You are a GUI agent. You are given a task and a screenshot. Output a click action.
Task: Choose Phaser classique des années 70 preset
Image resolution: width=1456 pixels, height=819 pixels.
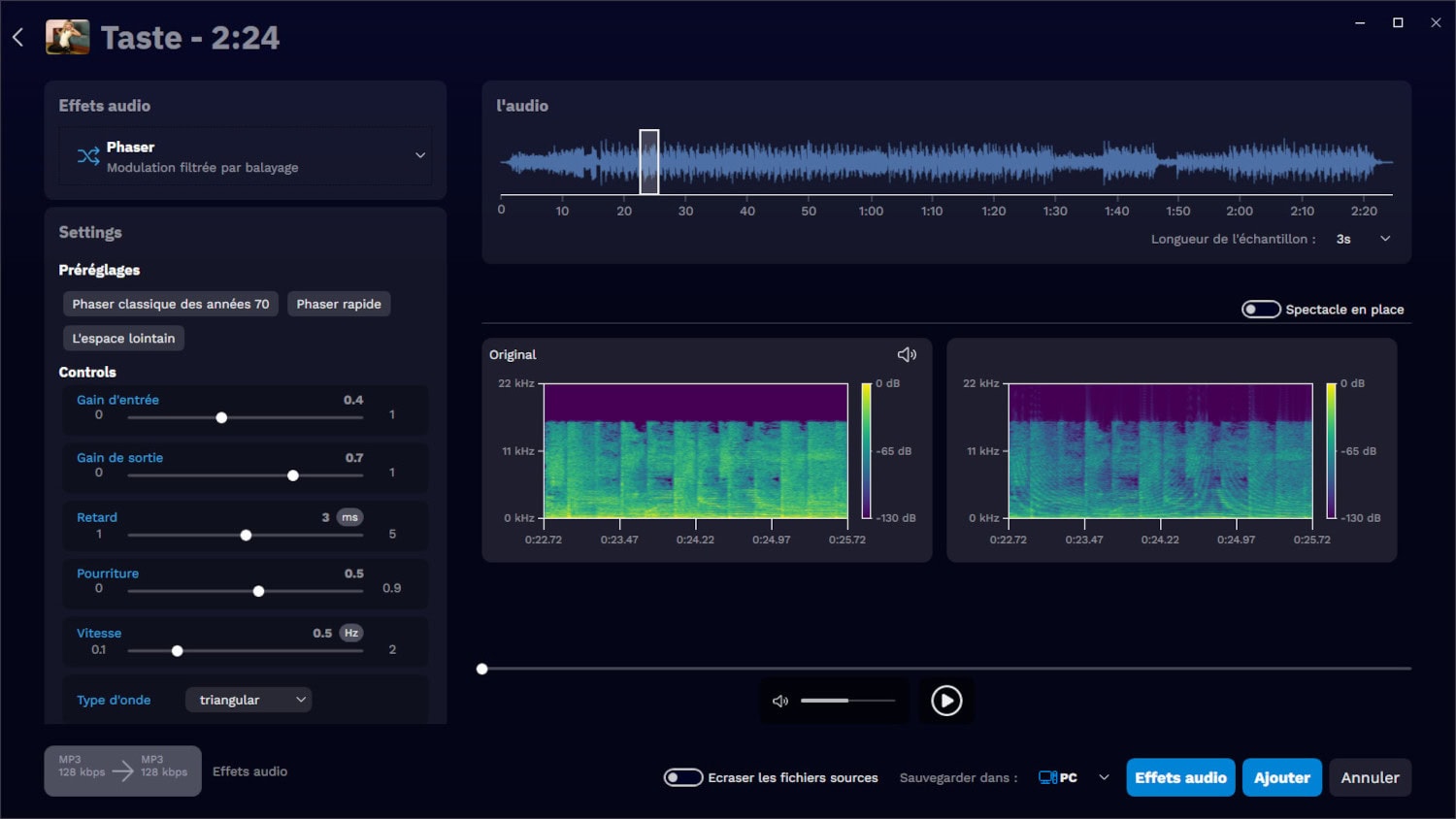[171, 304]
